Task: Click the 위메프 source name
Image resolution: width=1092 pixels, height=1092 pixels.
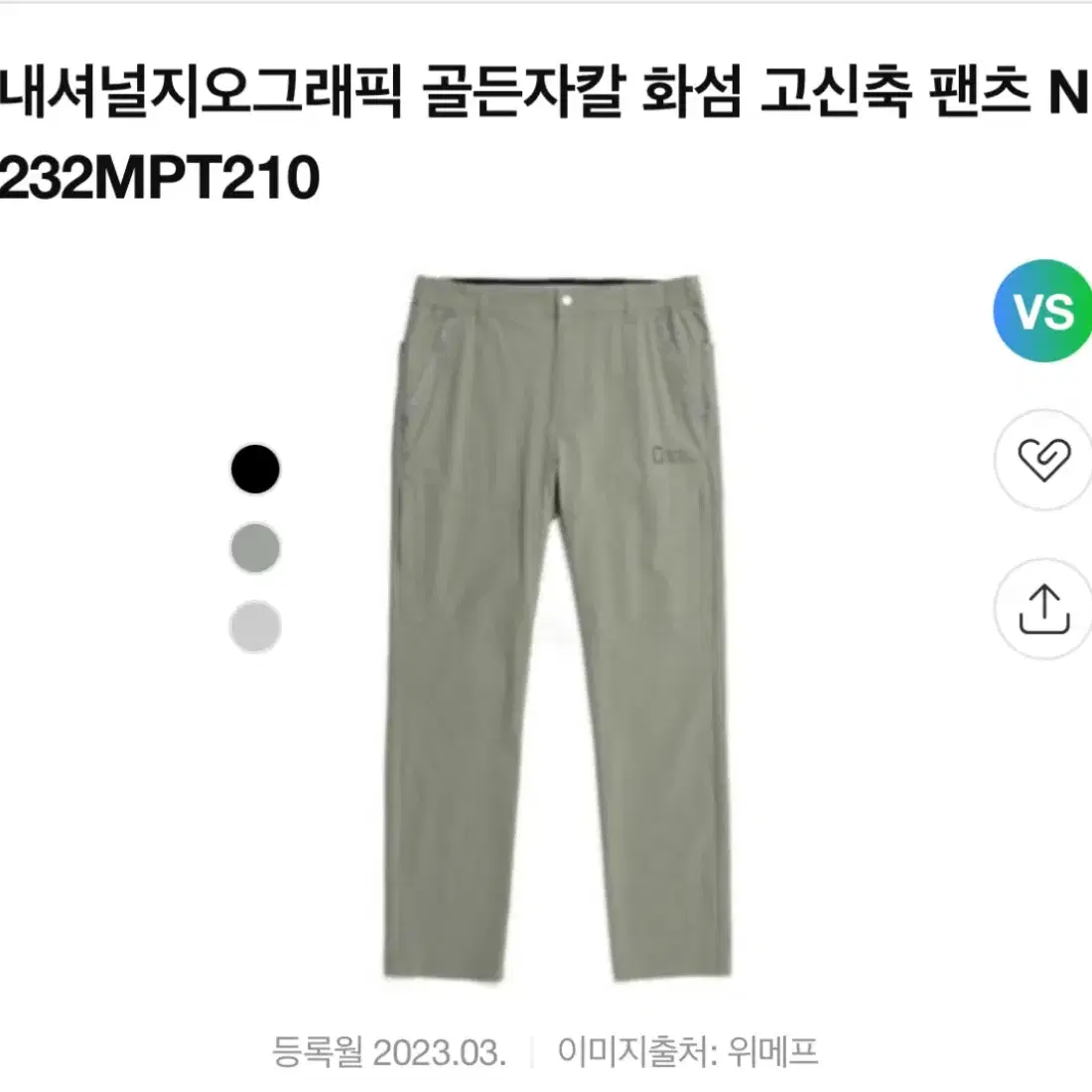Action: (x=773, y=1052)
